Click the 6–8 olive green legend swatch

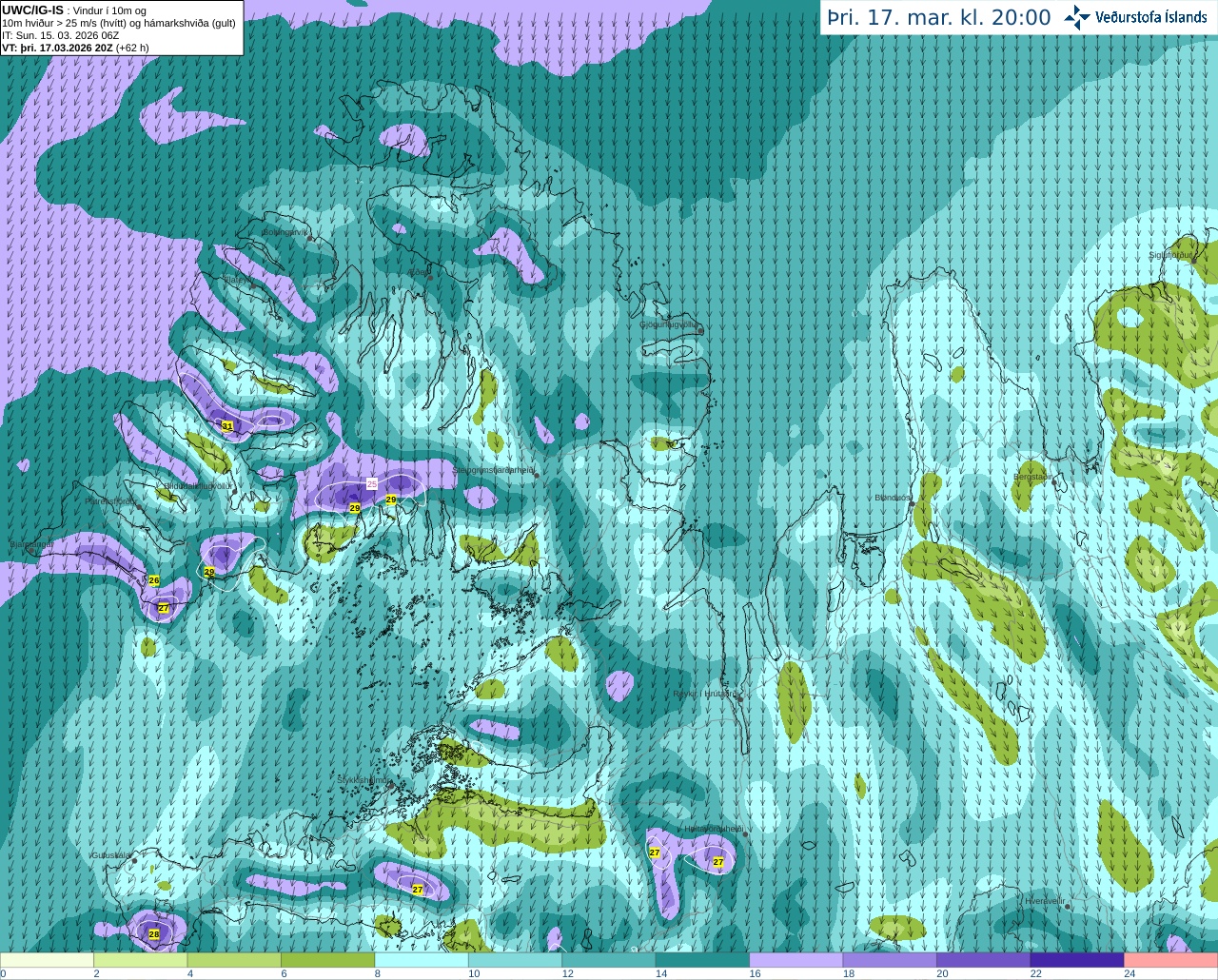327,959
